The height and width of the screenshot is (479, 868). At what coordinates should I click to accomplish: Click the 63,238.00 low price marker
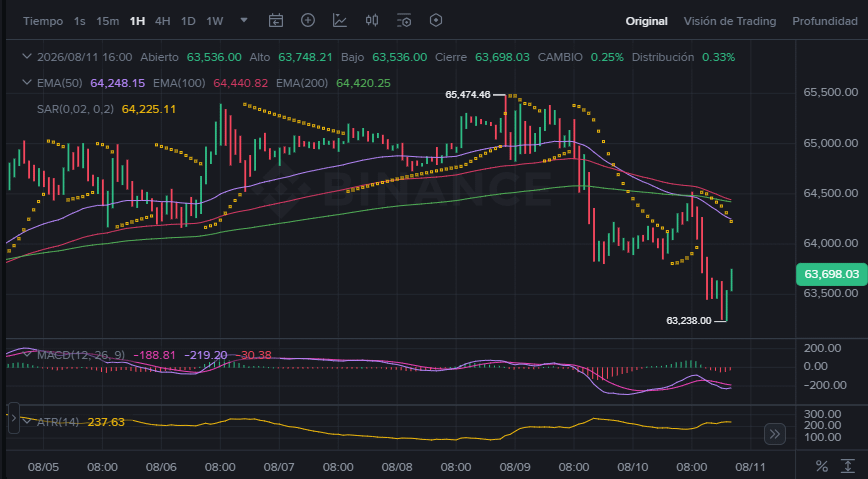tap(689, 321)
